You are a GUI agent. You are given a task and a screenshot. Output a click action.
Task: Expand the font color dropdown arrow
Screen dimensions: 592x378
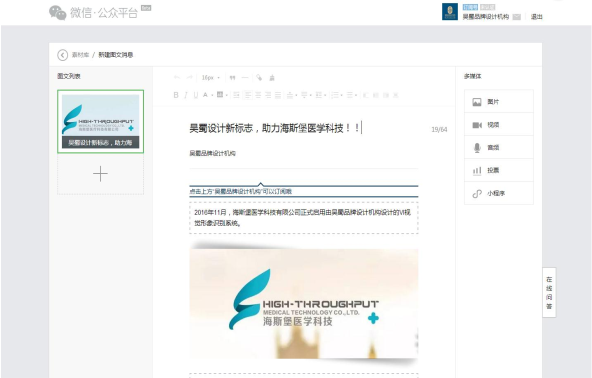coord(212,95)
